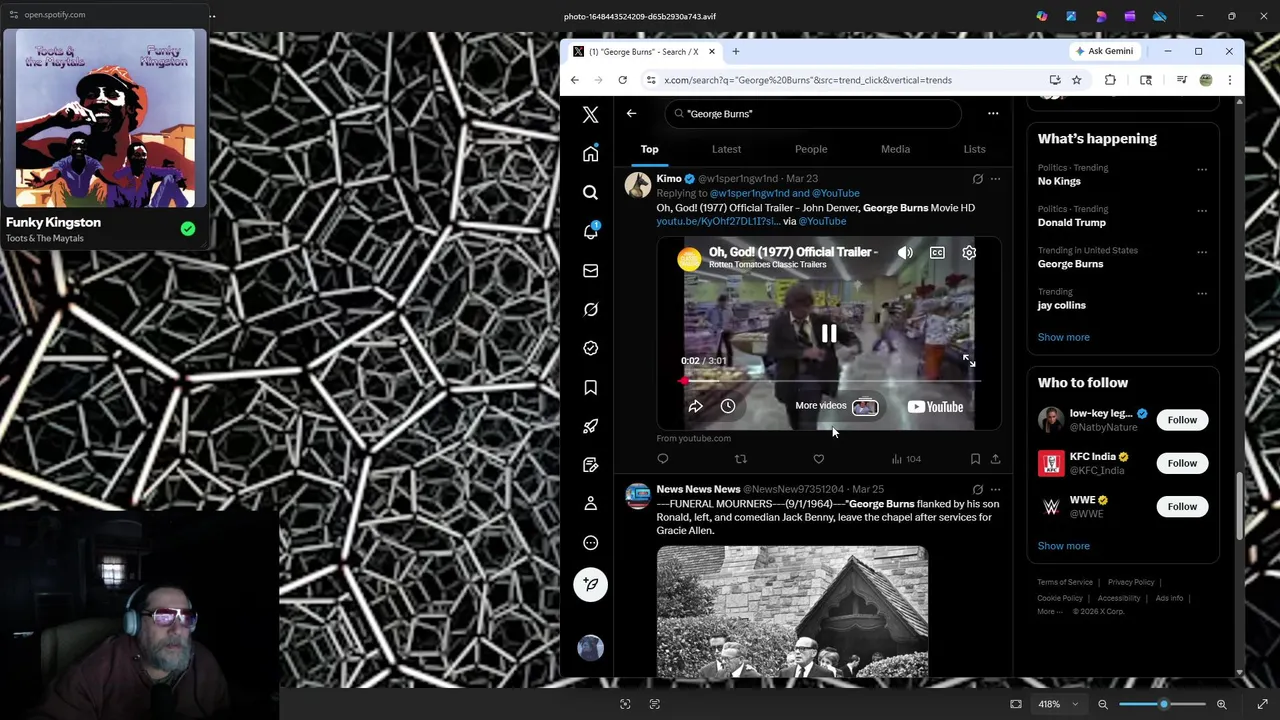This screenshot has height=720, width=1280.
Task: Open Microsoft 365 Copilot icon in Photos titlebar
Action: tap(1042, 16)
